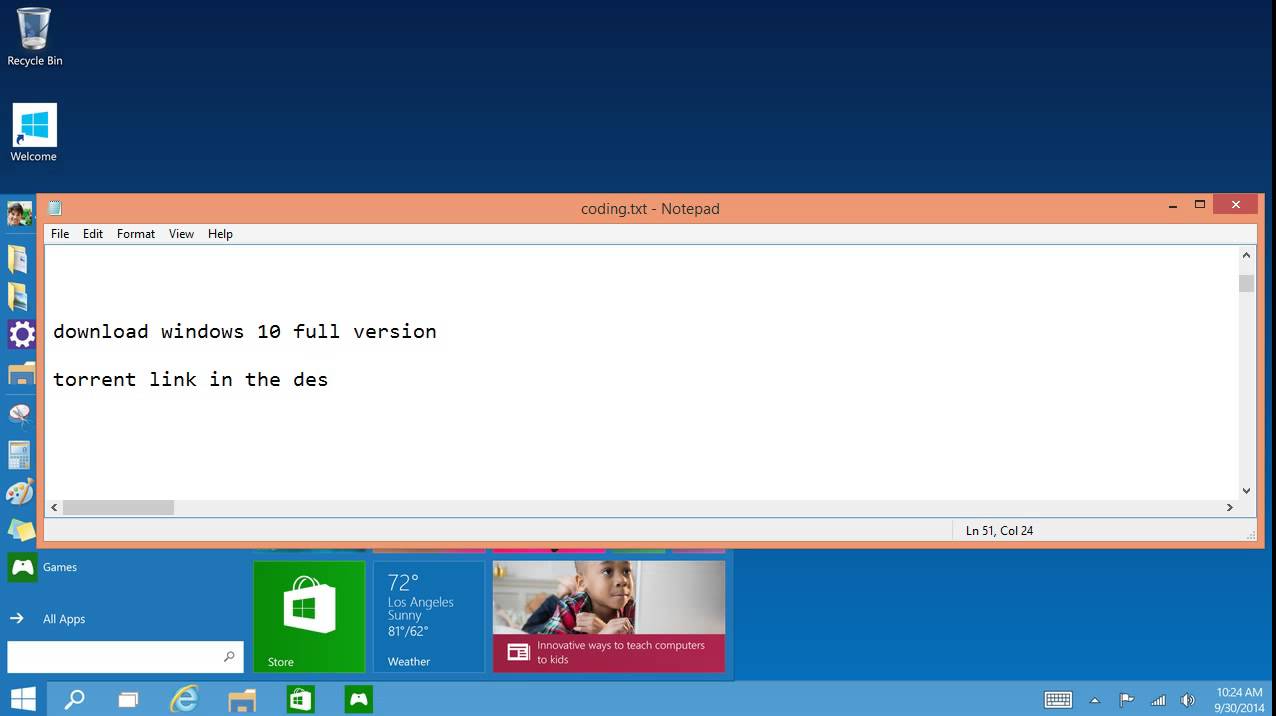Click the vertical scrollbar down arrow

click(x=1246, y=490)
